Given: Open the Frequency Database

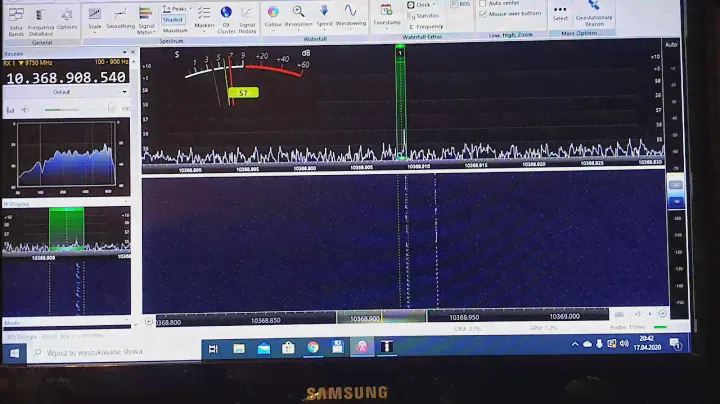Looking at the screenshot, I should 41,18.
